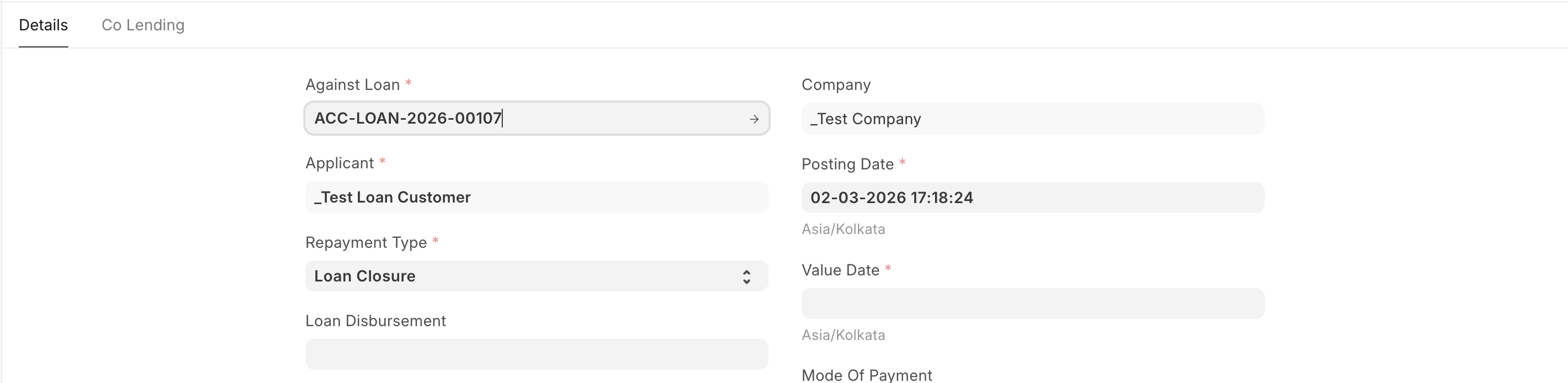Click Asia/Kolkata timezone text under Posting Date

[843, 230]
